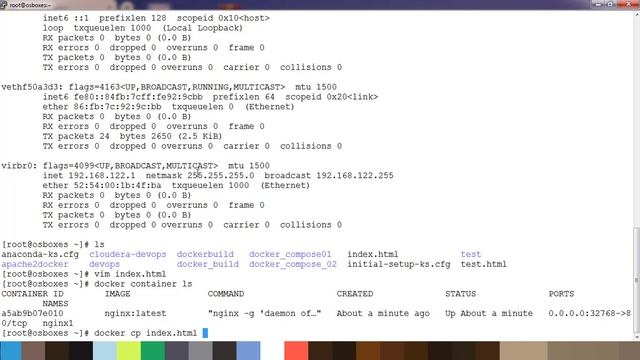Click the 'fe80::84fb:7cff:fe92:9cbb' IPv6 address
Screen dimensions: 640x360
[138, 97]
